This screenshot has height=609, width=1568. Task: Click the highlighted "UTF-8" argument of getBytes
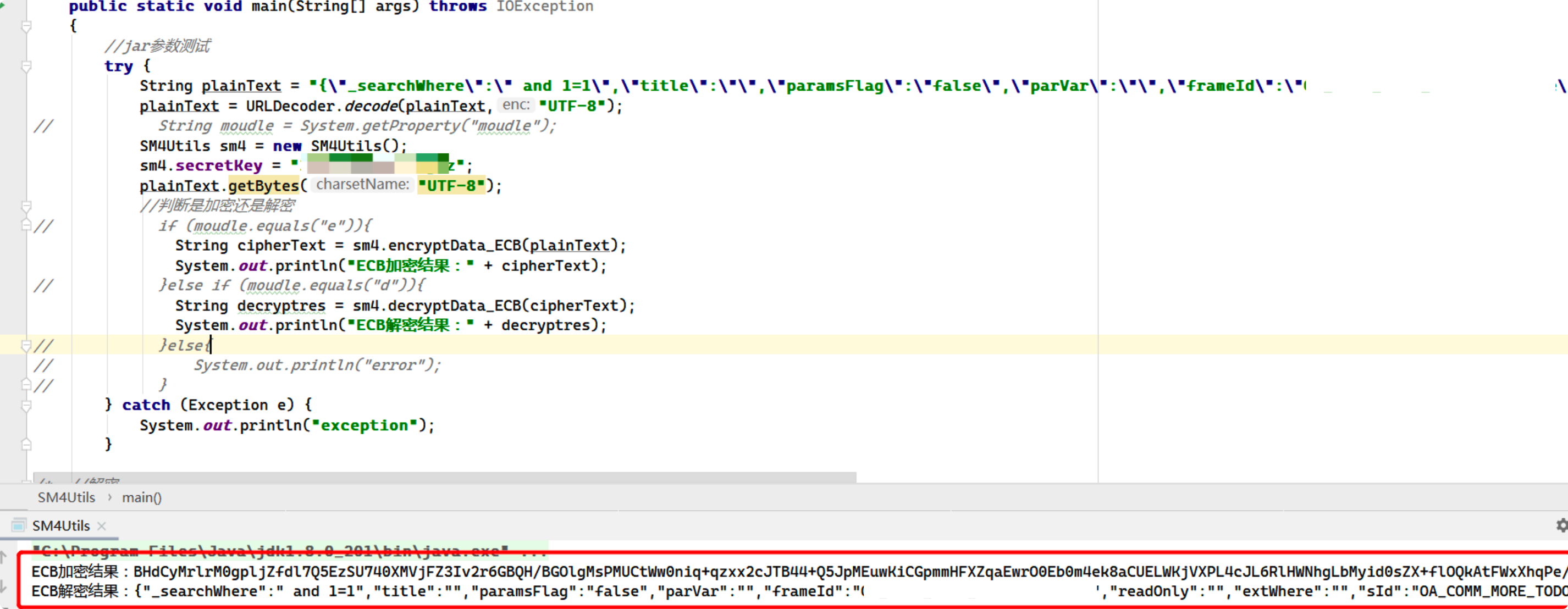click(452, 186)
